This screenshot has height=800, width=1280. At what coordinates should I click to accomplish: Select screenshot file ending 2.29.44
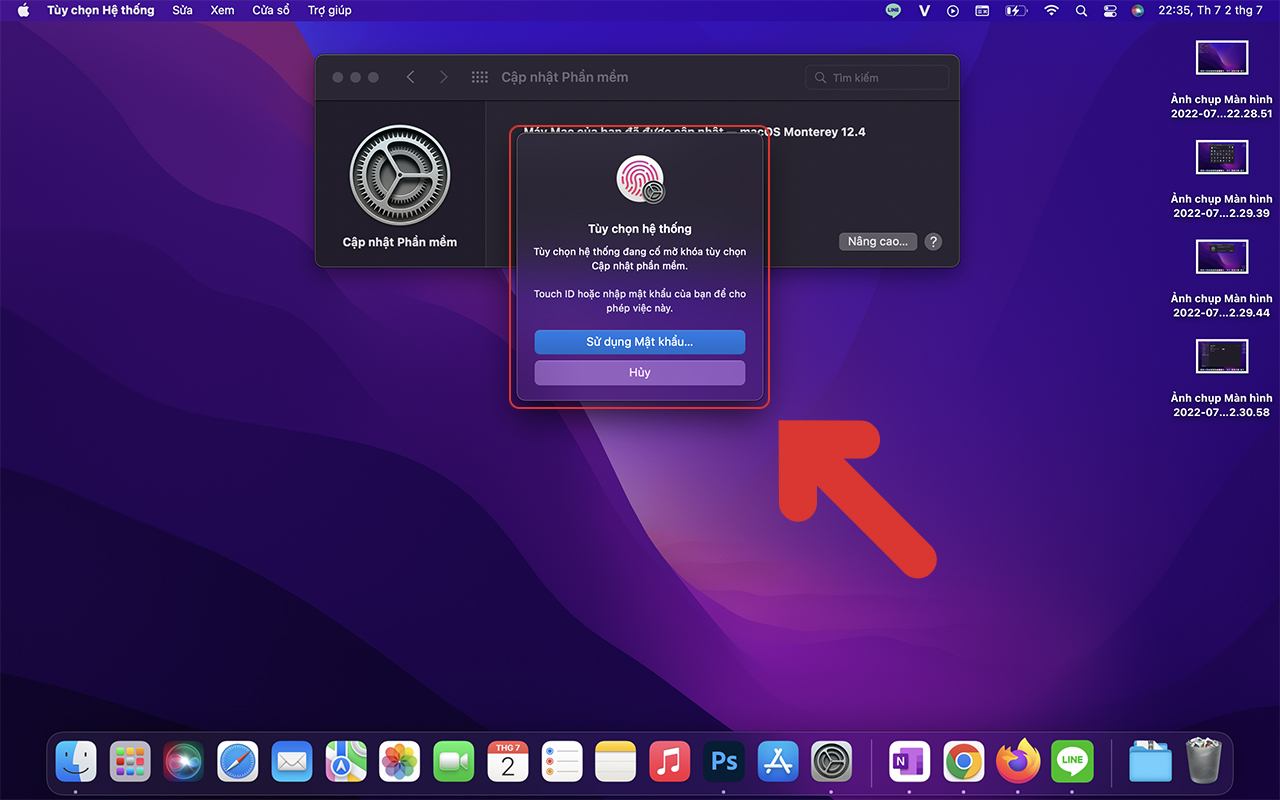pyautogui.click(x=1222, y=278)
